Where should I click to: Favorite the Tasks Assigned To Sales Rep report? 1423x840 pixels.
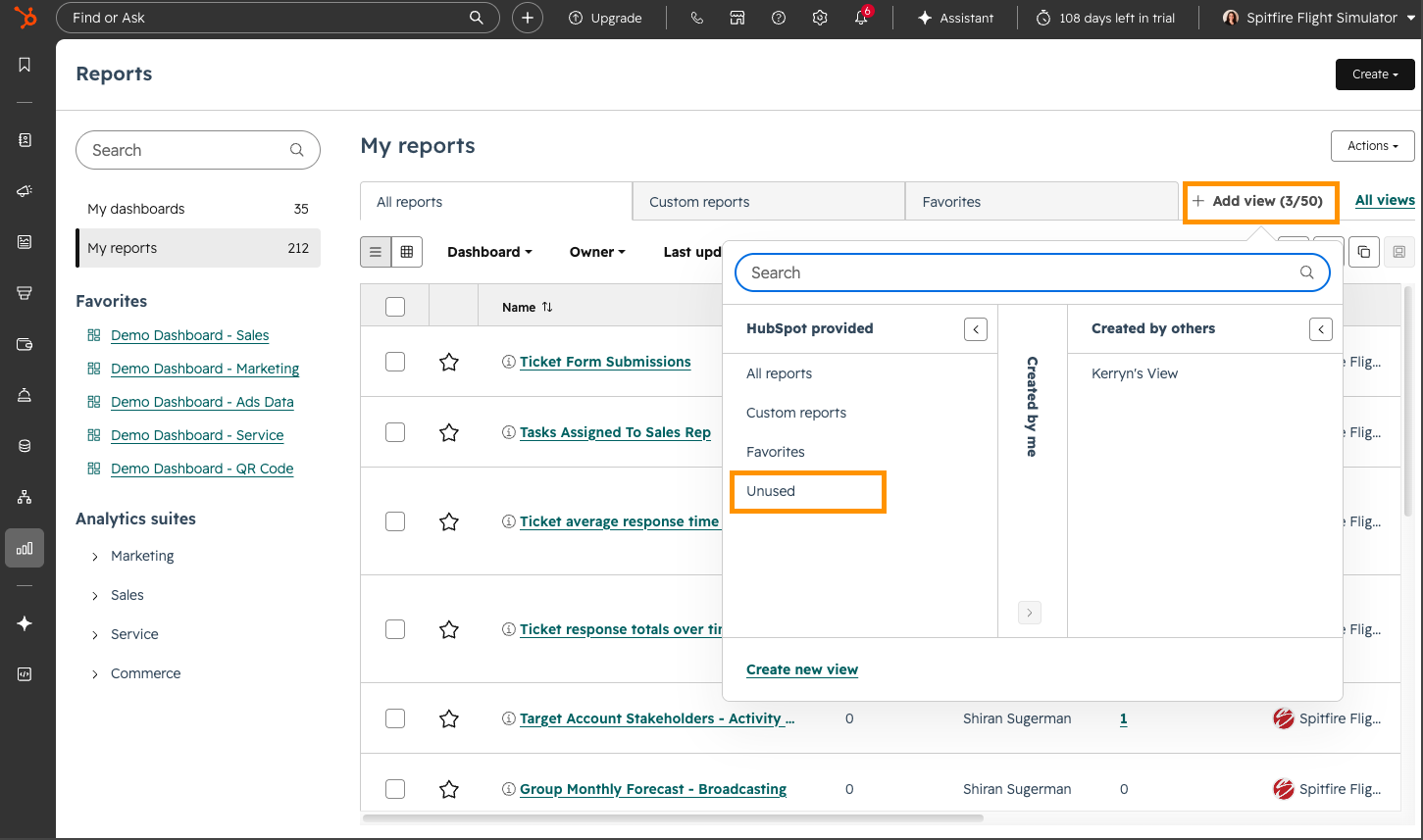click(x=448, y=431)
